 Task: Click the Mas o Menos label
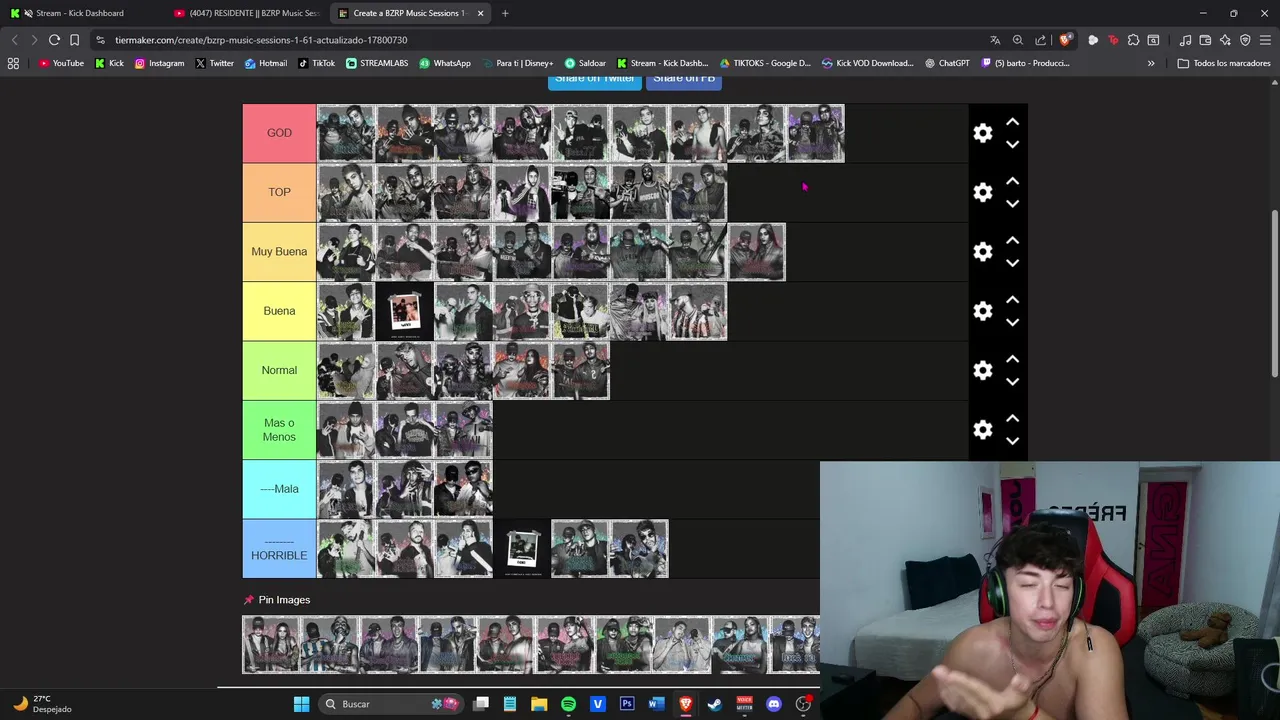pos(279,430)
